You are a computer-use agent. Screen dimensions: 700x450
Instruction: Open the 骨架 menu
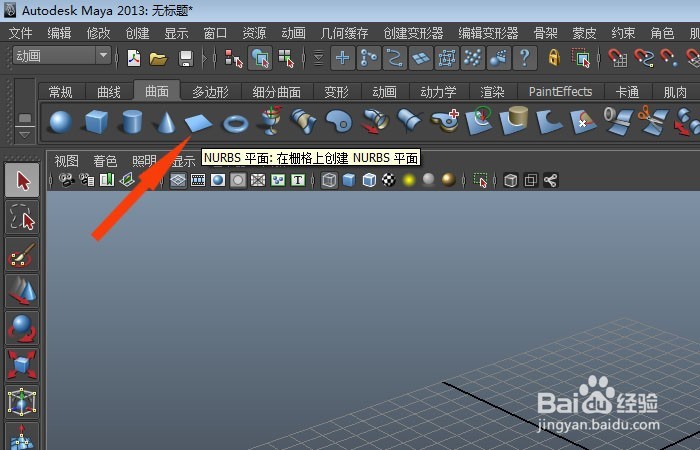[x=546, y=33]
